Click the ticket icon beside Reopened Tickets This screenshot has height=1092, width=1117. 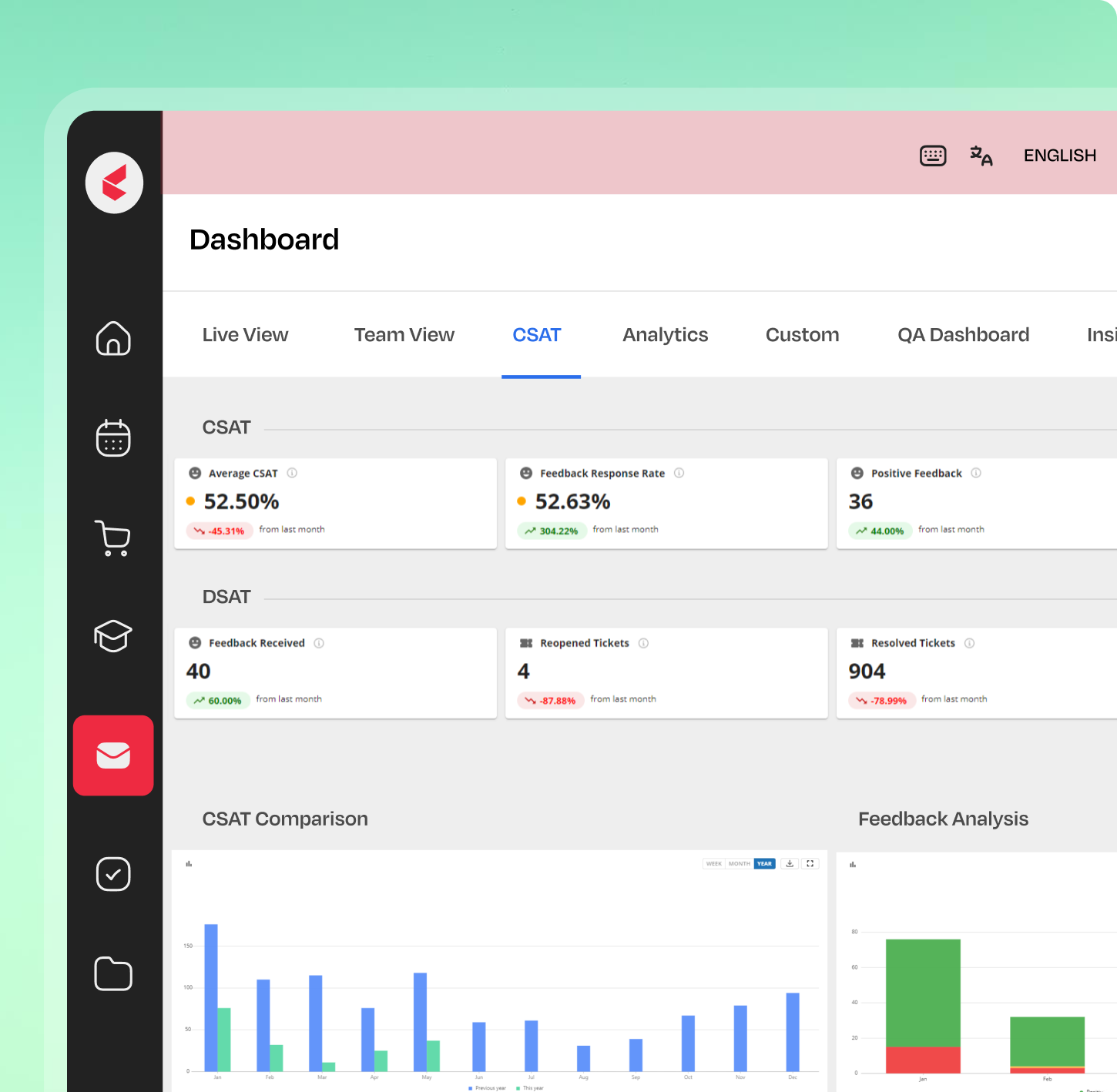click(526, 643)
